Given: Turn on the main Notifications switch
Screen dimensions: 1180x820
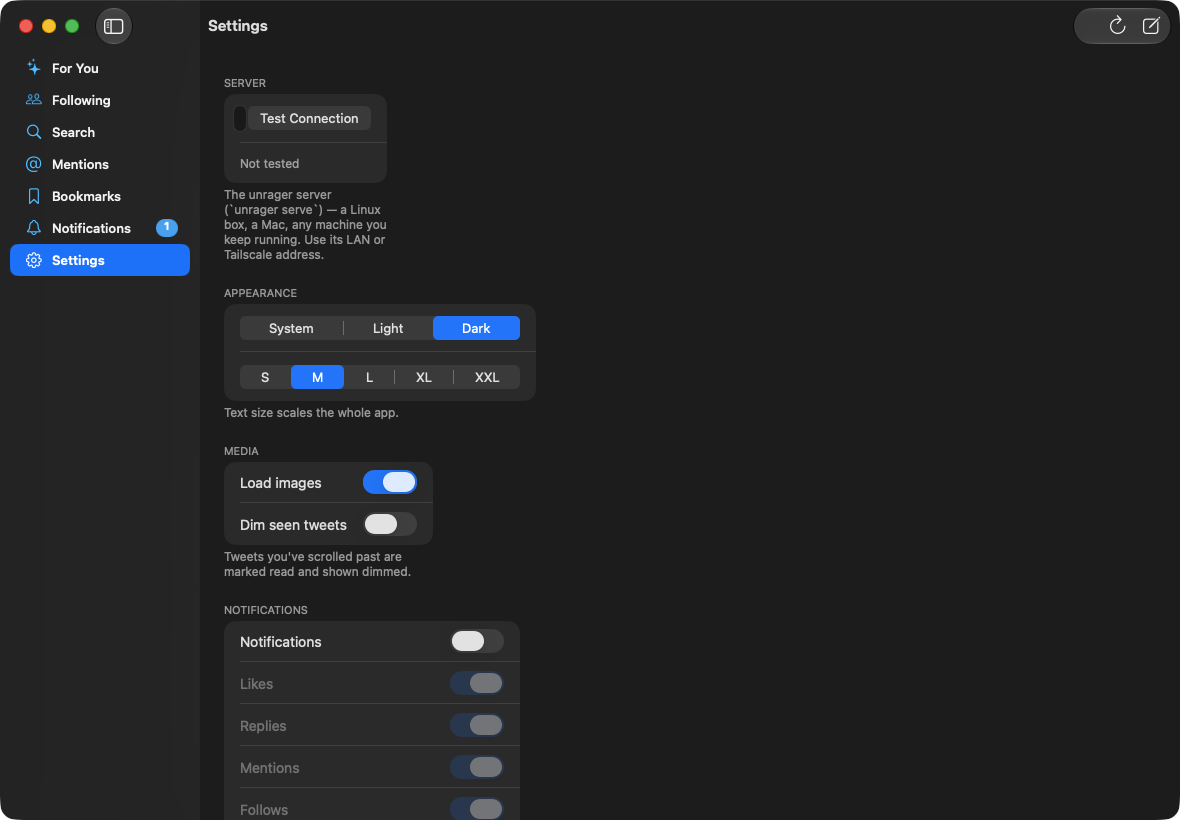Looking at the screenshot, I should click(477, 641).
